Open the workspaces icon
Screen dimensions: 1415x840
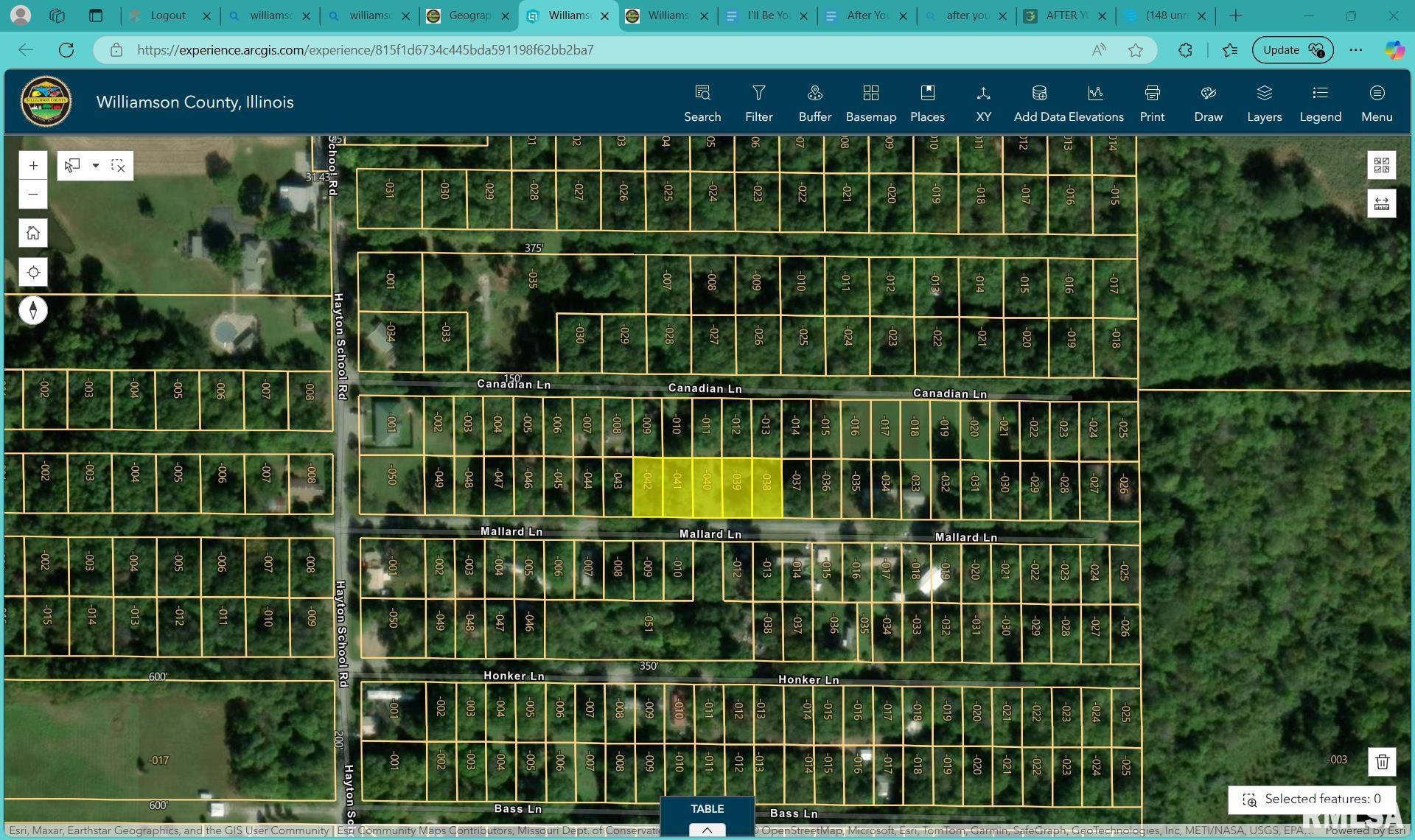(x=57, y=15)
